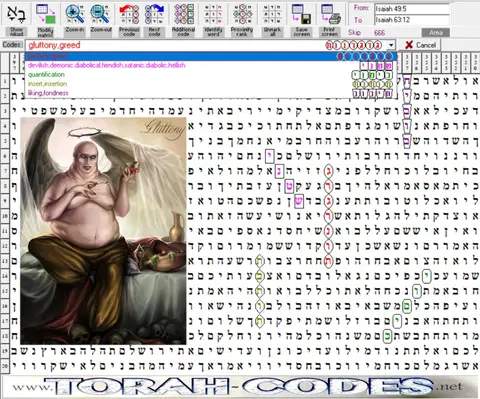
Task: Click the 'Save screen' label button
Action: (302, 32)
